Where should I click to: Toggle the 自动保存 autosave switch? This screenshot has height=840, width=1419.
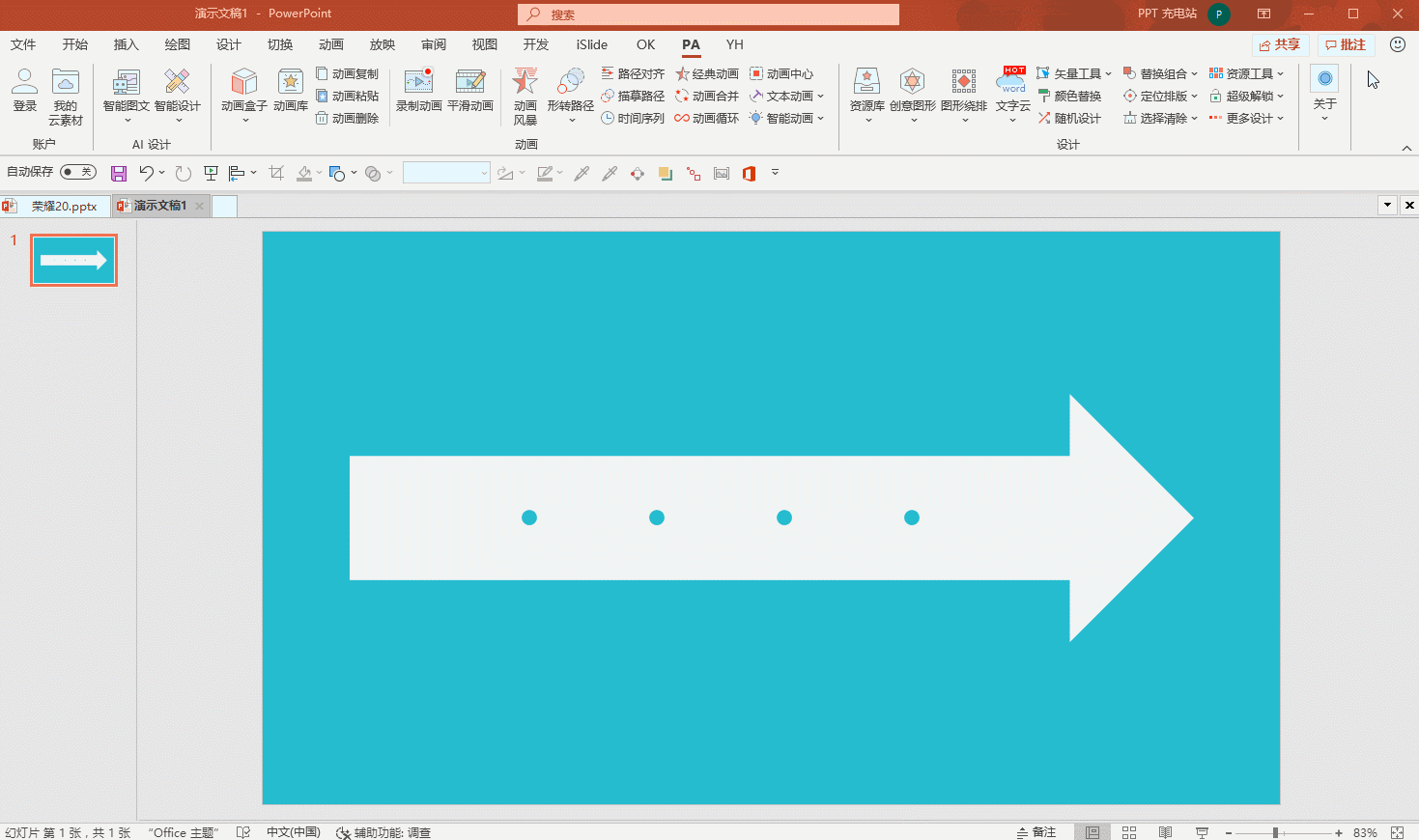77,172
